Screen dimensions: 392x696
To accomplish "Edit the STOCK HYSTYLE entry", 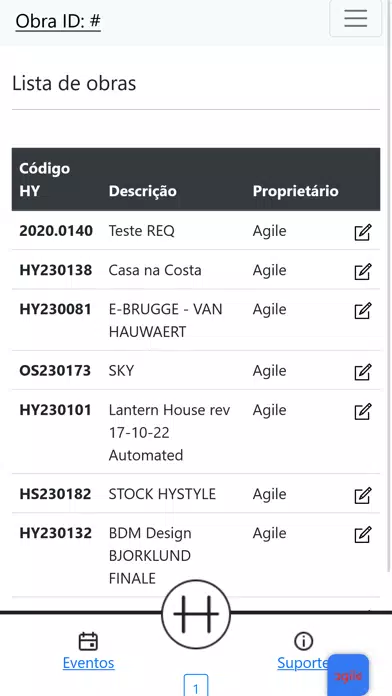I will (362, 495).
